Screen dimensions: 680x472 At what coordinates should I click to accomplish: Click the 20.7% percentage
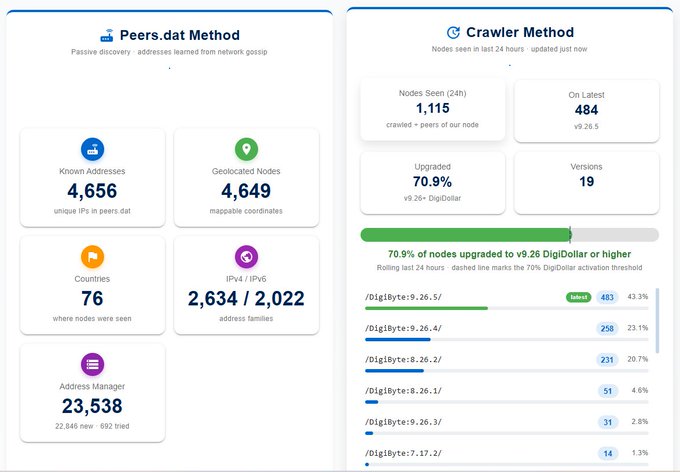(638, 359)
